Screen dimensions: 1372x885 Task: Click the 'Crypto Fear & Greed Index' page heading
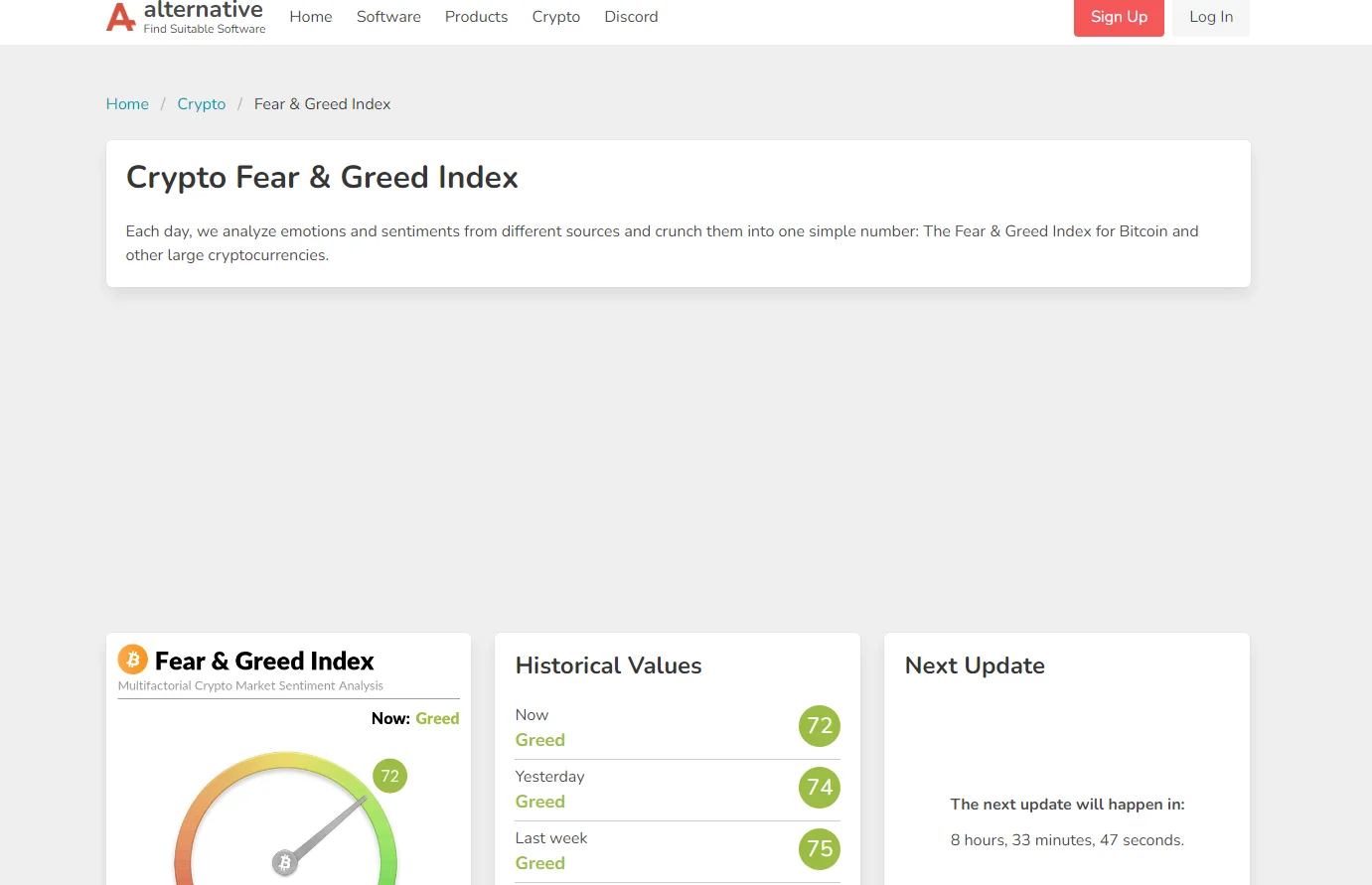322,177
